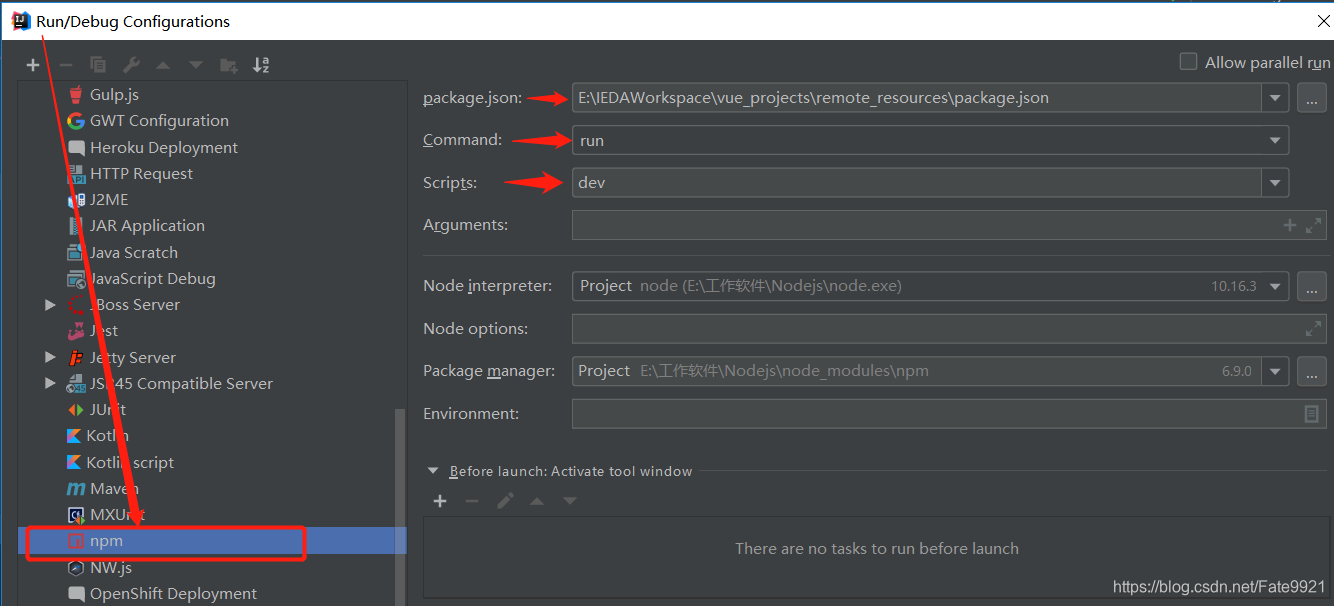
Task: Expand the Jetty Server node
Action: point(50,357)
